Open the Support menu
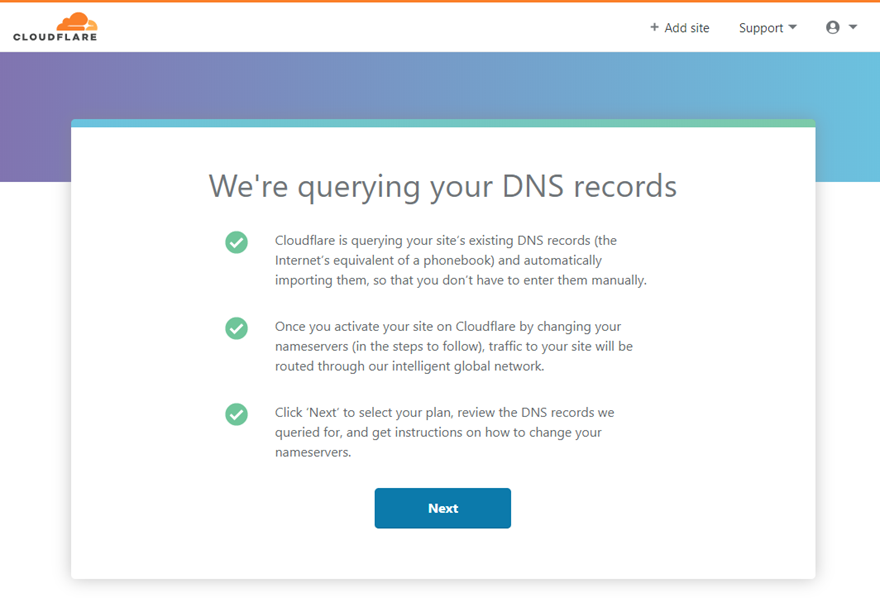 coord(761,28)
